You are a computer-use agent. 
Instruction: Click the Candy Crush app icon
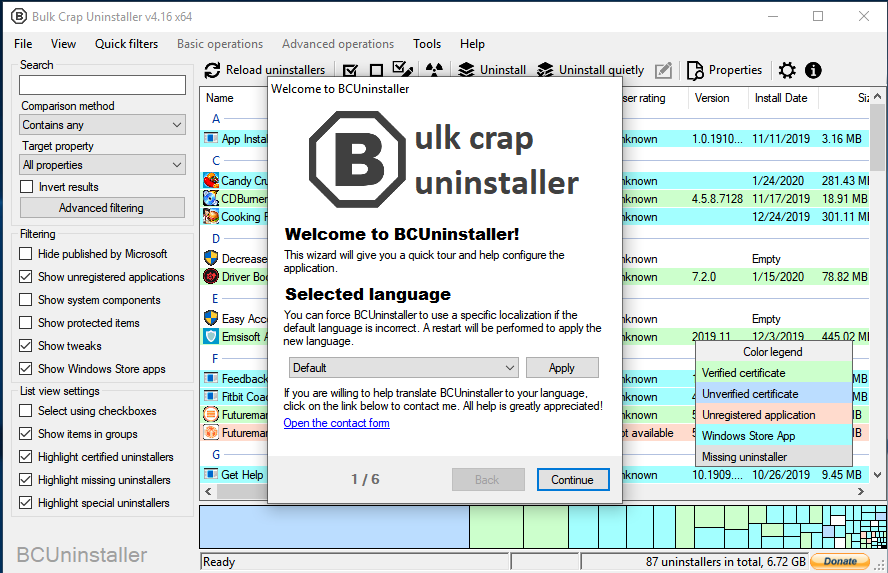click(211, 181)
